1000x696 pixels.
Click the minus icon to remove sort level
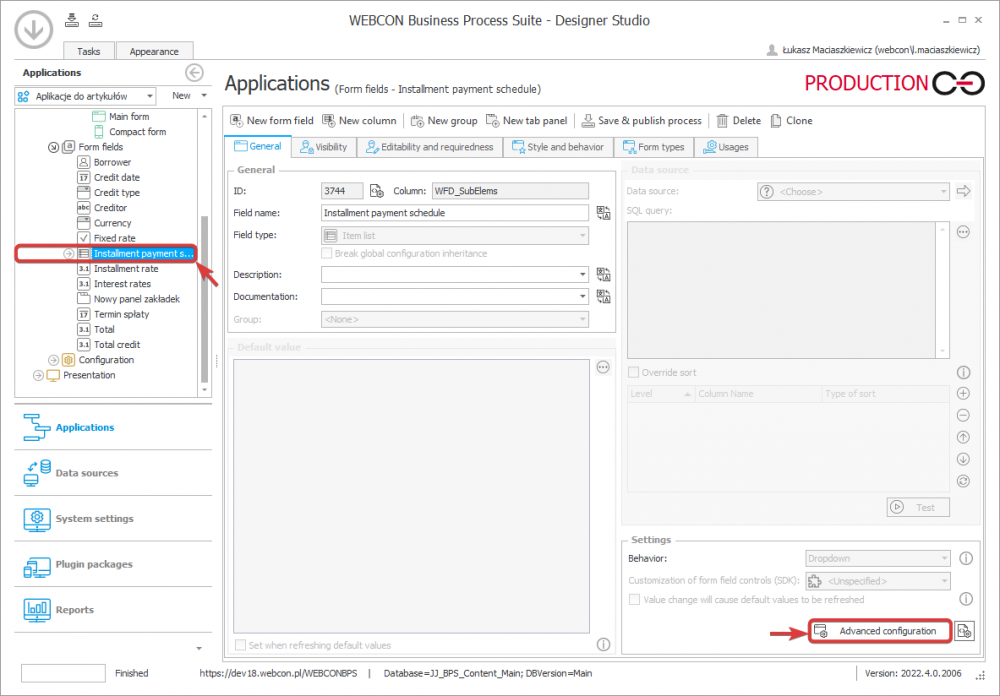point(963,415)
